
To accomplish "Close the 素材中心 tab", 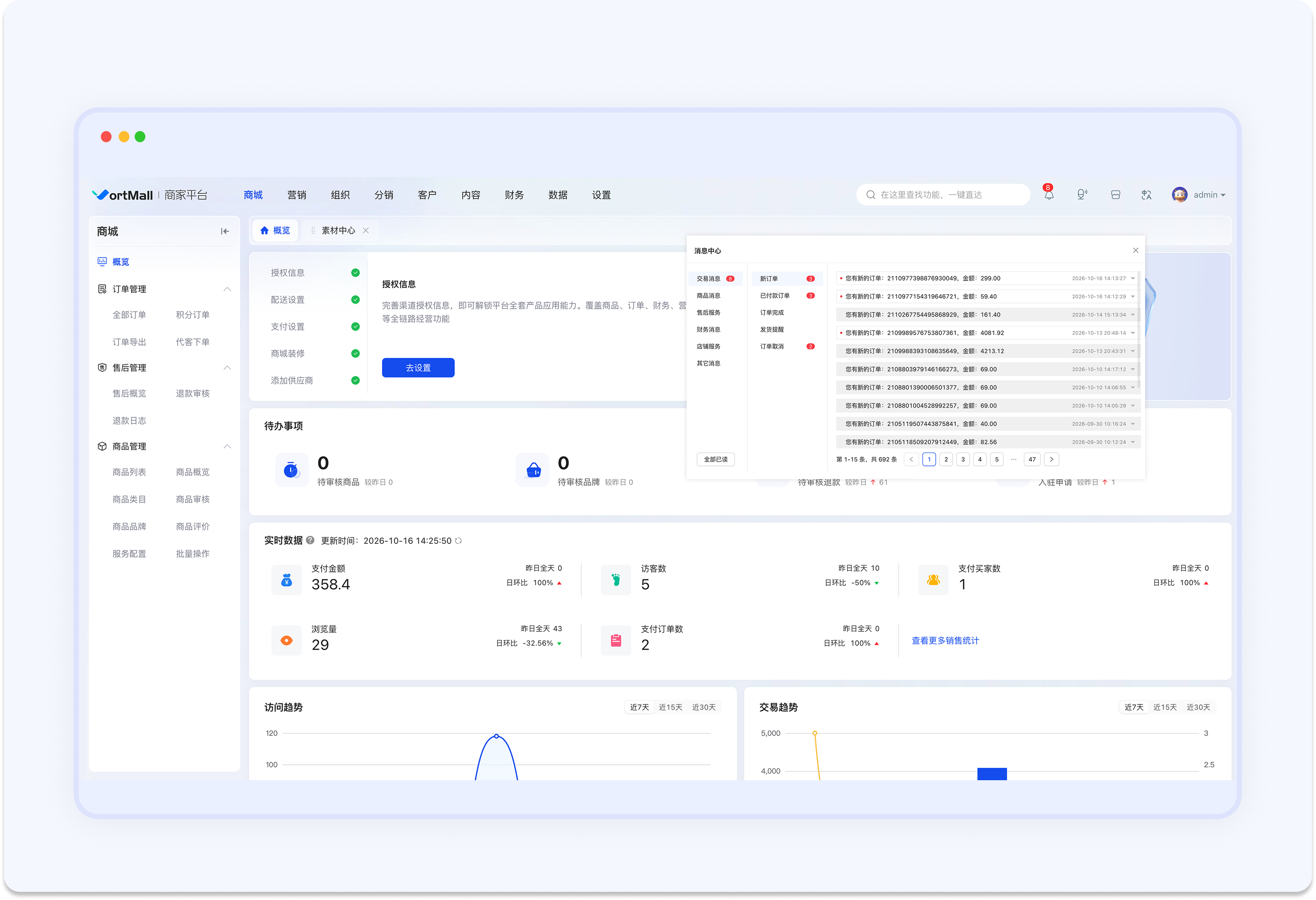I will pos(366,230).
